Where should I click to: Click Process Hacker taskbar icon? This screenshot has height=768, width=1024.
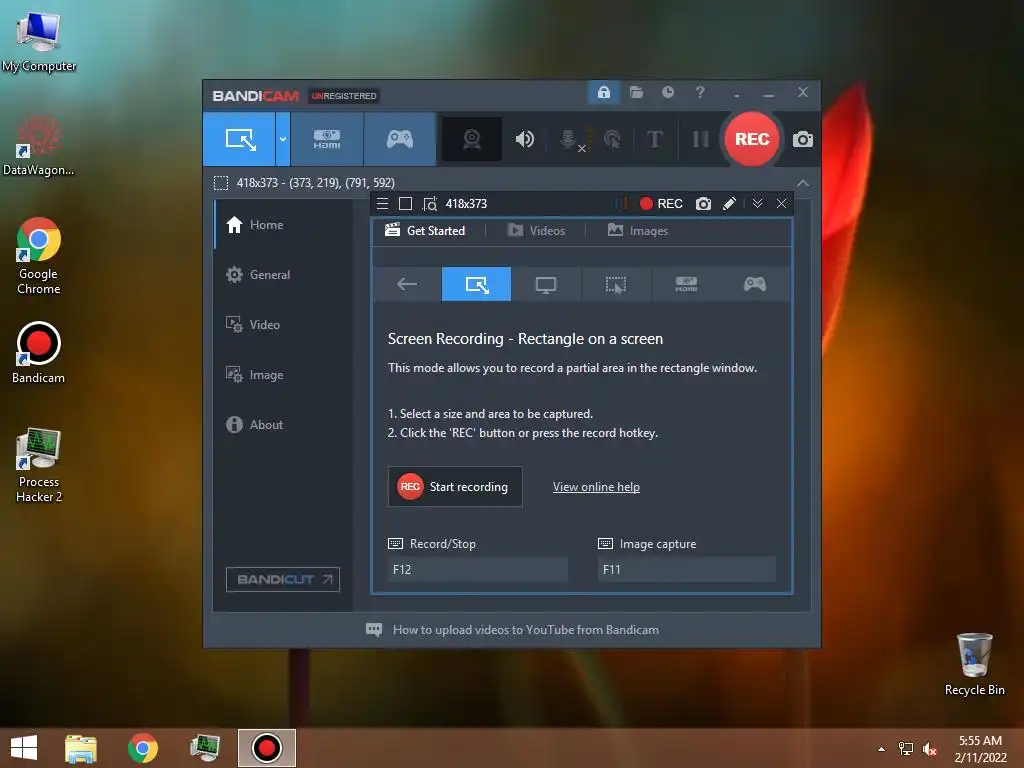click(205, 748)
